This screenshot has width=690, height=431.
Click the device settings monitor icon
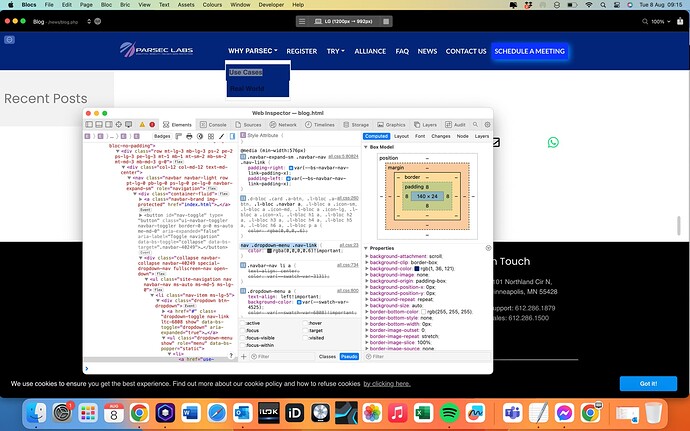coord(128,125)
